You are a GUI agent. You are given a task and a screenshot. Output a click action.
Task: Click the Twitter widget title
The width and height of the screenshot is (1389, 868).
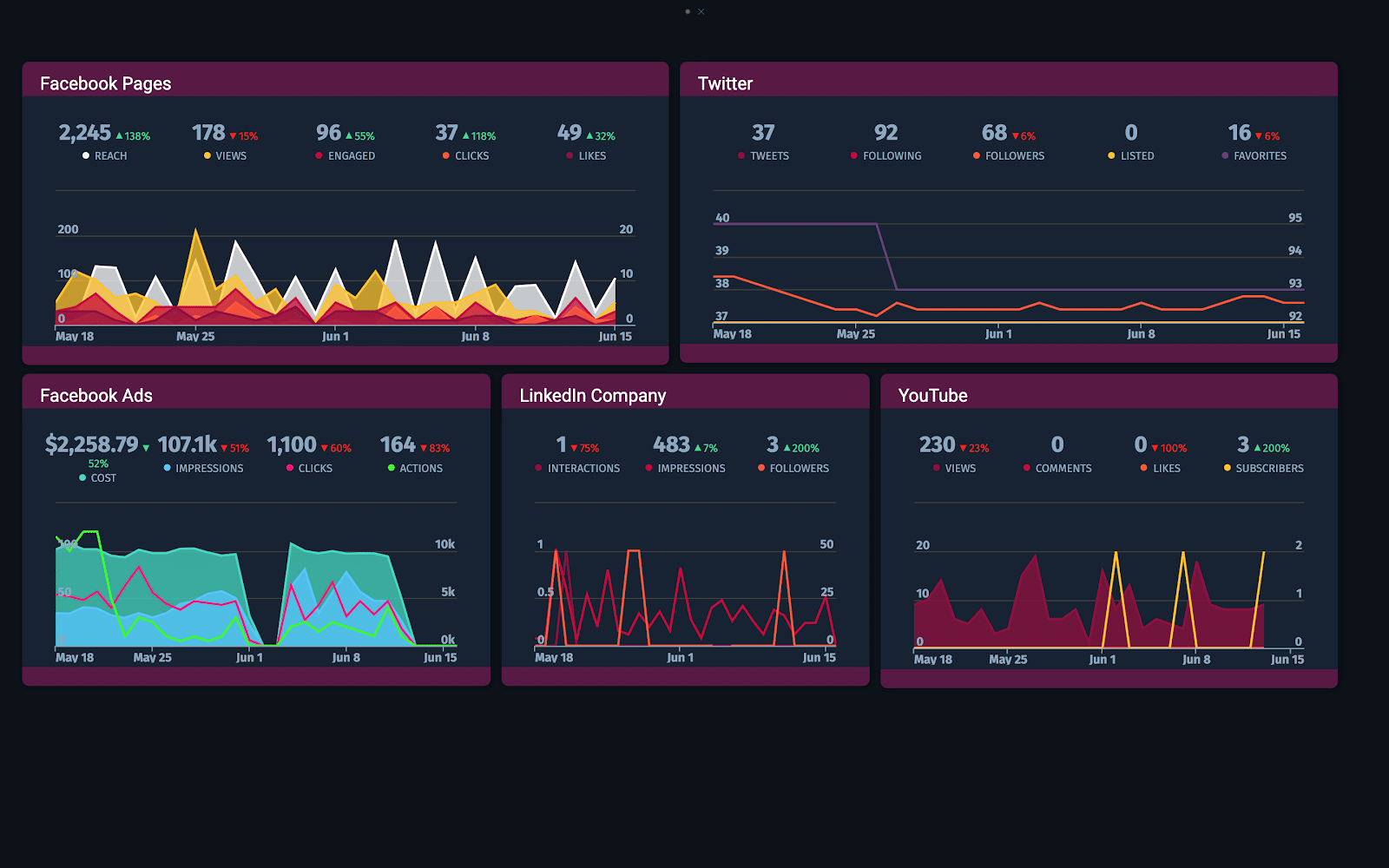[725, 83]
